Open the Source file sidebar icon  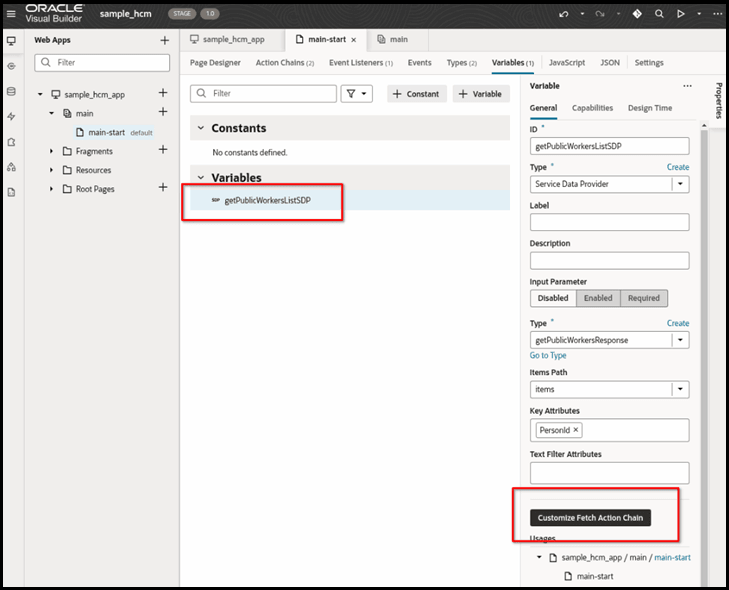pyautogui.click(x=12, y=192)
